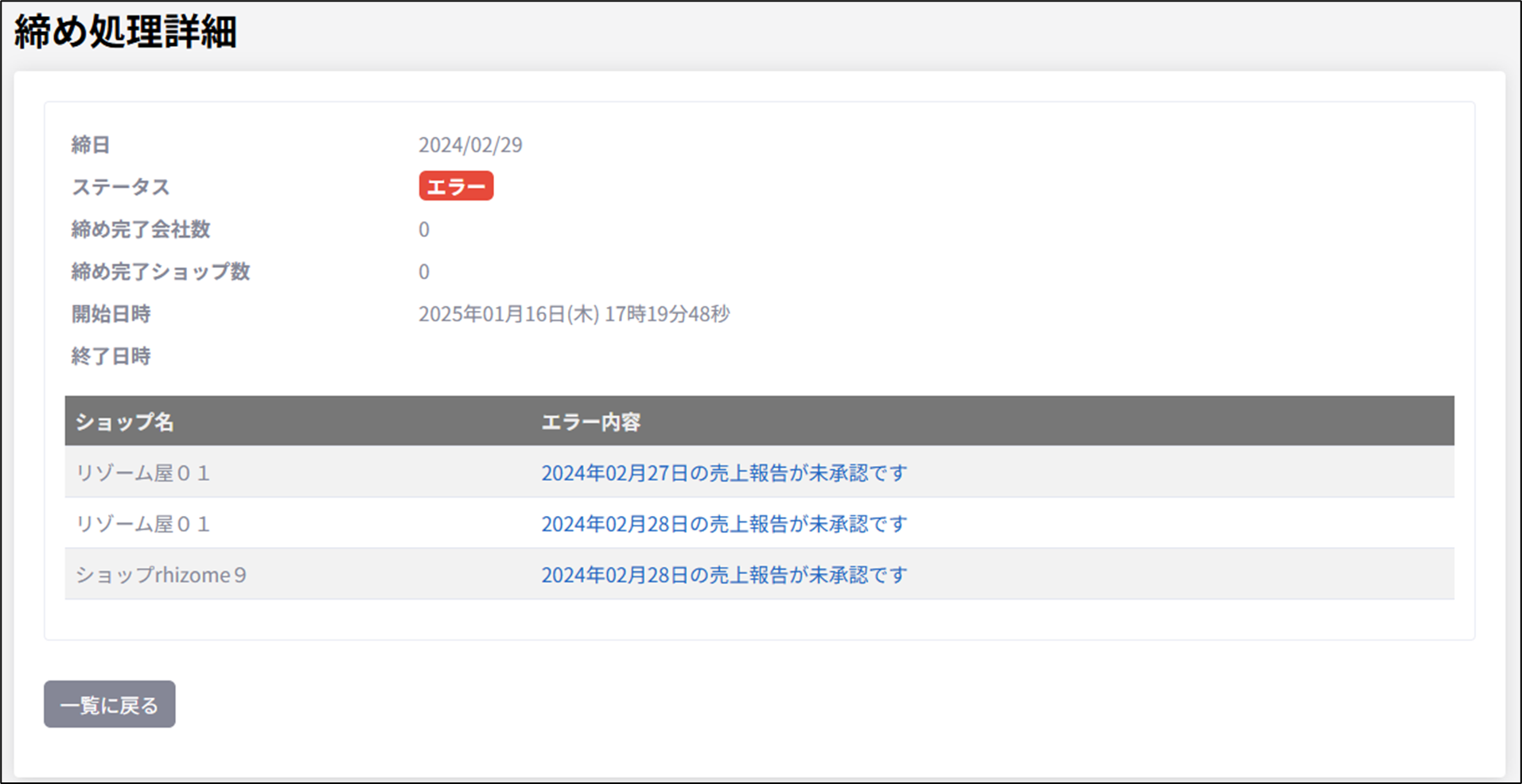Image resolution: width=1522 pixels, height=784 pixels.
Task: Click the red エラー status badge
Action: coord(456,187)
